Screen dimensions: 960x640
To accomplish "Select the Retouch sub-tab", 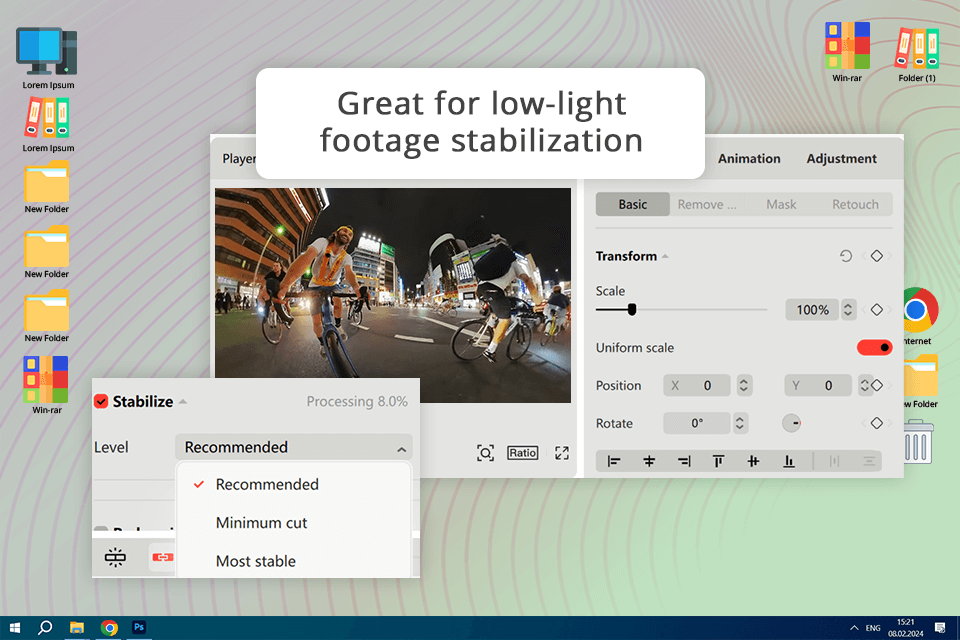I will tap(855, 205).
